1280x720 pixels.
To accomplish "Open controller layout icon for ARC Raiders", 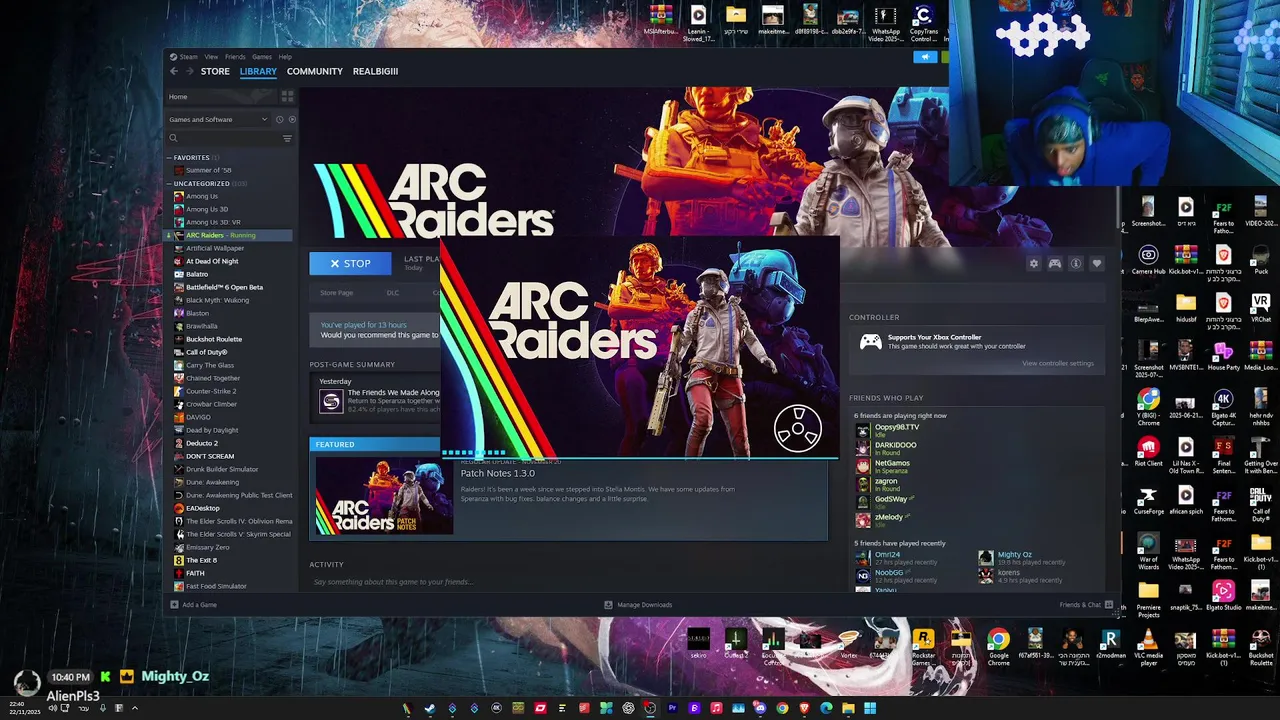I will click(x=1054, y=263).
